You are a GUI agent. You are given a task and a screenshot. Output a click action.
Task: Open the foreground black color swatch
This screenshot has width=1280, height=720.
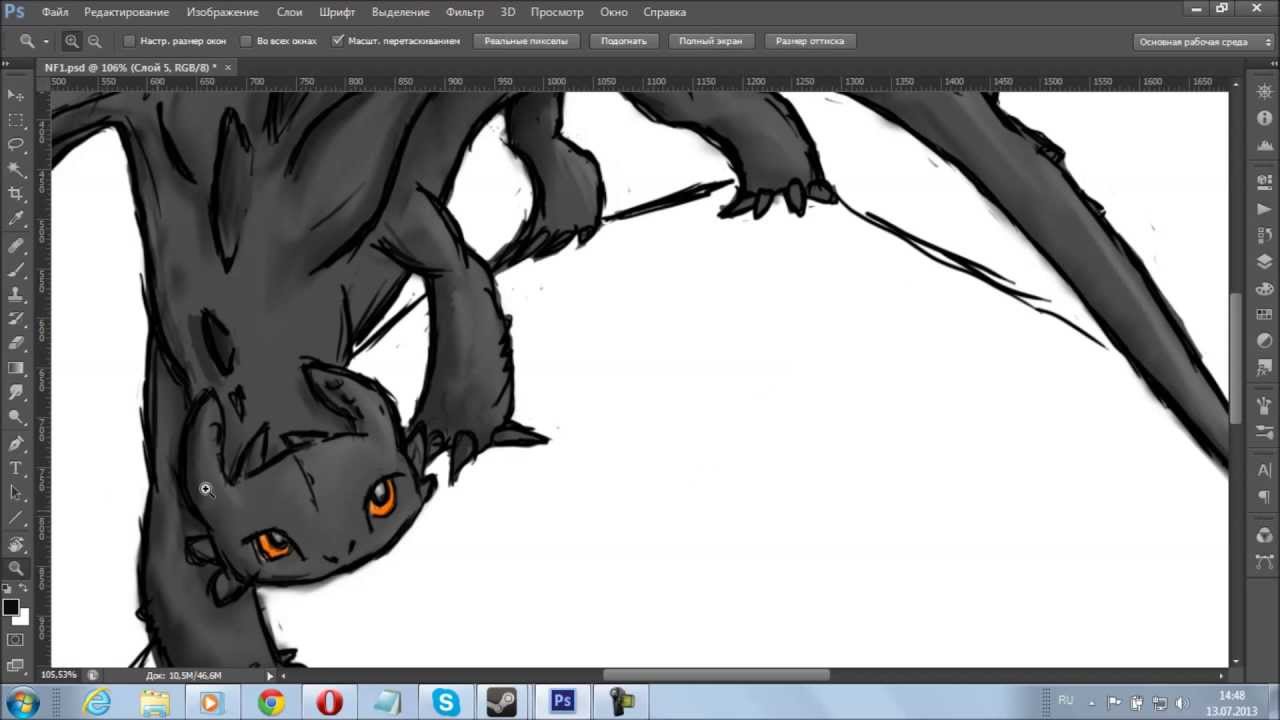(11, 607)
